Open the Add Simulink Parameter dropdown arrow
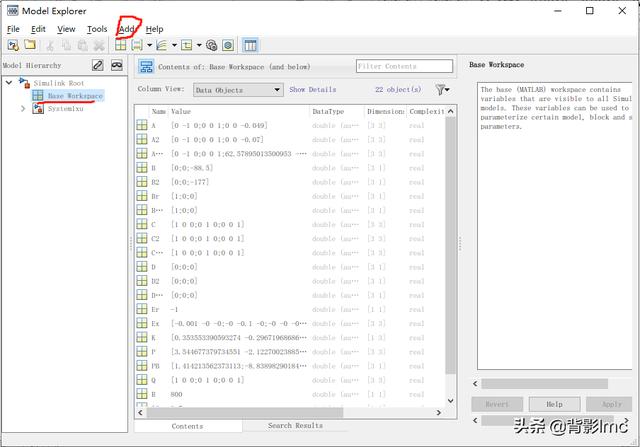This screenshot has height=447, width=640. pos(149,45)
